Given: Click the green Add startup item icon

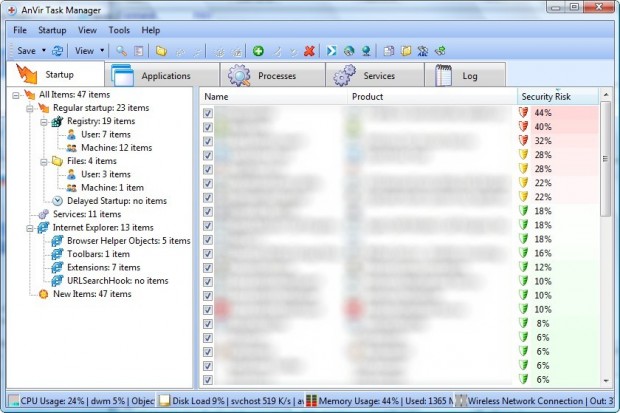Looking at the screenshot, I should pyautogui.click(x=258, y=50).
